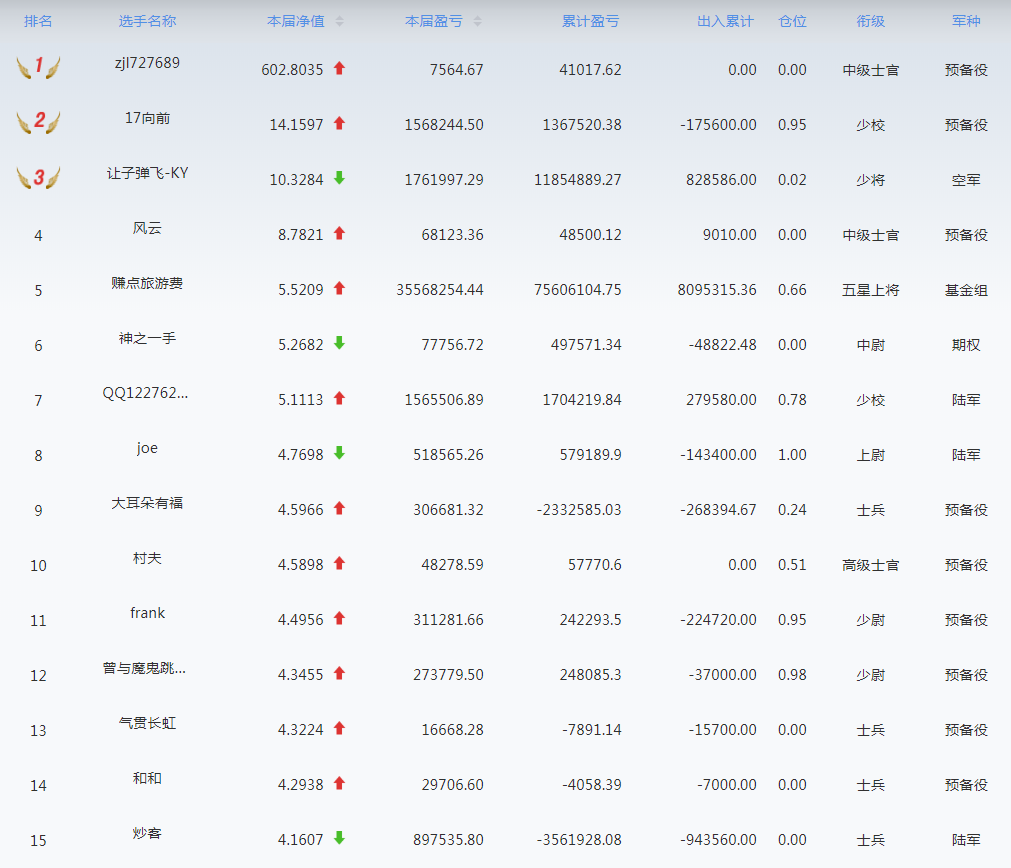
Task: Open player 炒客
Action: [x=147, y=833]
